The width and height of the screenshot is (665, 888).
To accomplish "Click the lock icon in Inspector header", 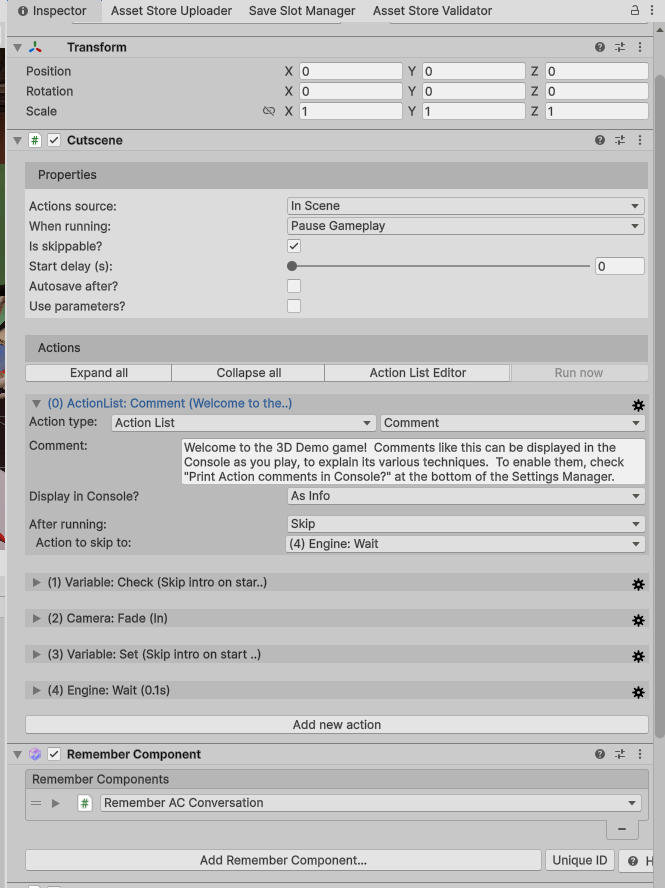I will [634, 11].
